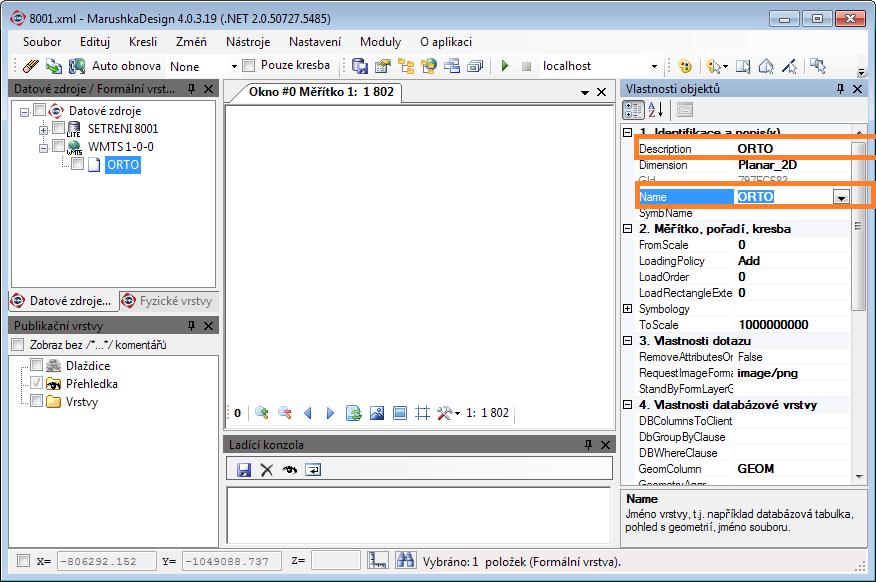Switch to Fyzické vrstvy tab

(x=168, y=301)
